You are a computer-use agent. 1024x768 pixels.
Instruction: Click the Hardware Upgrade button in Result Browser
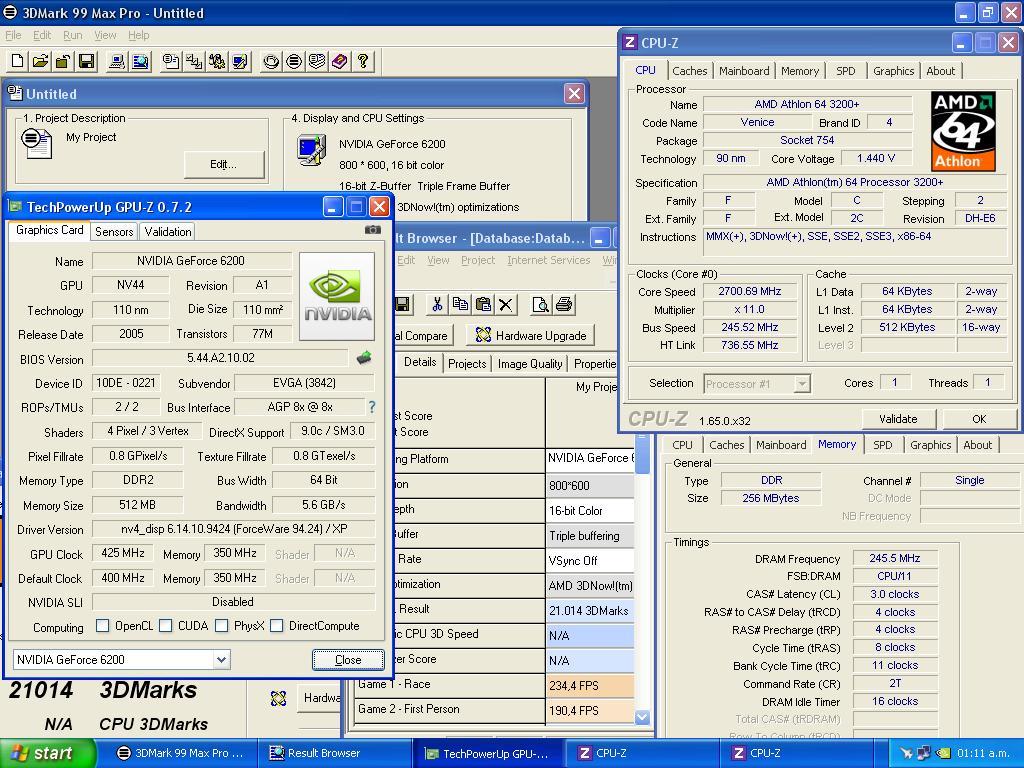click(530, 335)
